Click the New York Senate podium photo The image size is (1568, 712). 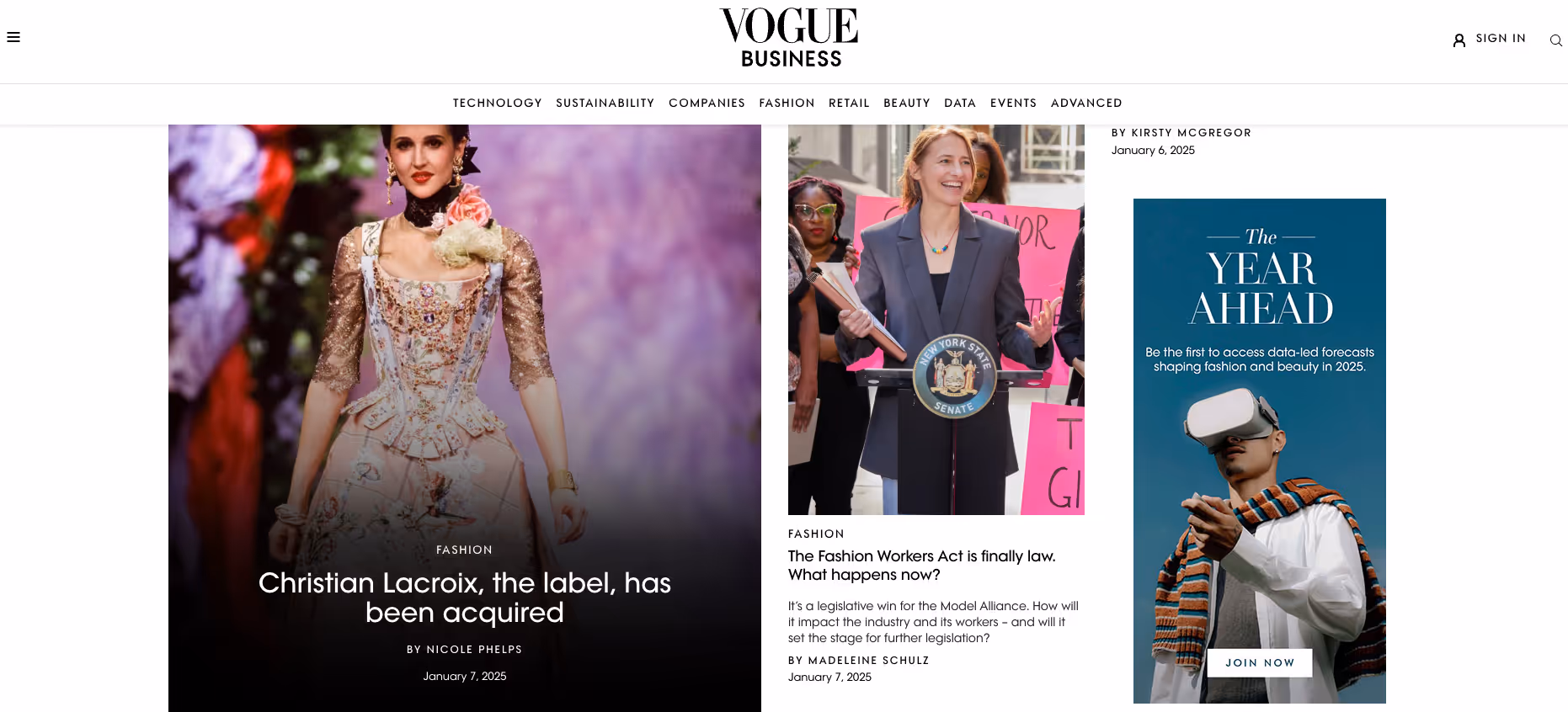click(936, 320)
